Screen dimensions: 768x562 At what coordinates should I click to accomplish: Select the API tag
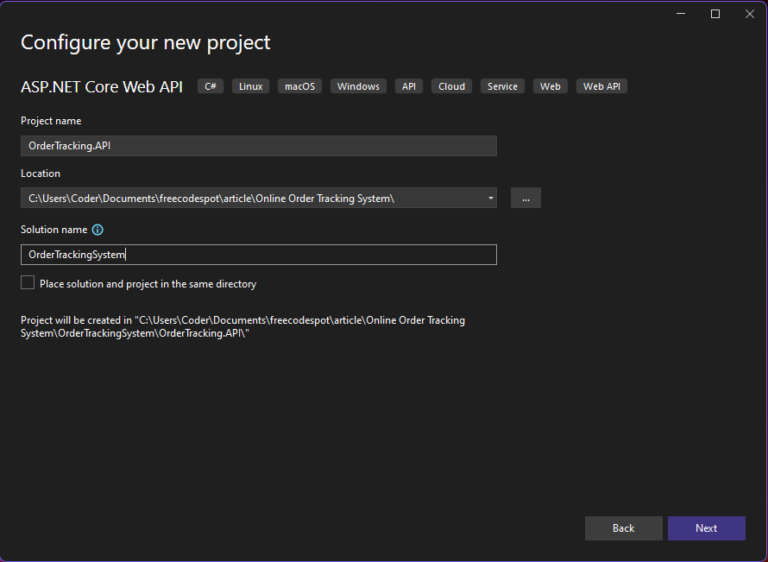[409, 87]
